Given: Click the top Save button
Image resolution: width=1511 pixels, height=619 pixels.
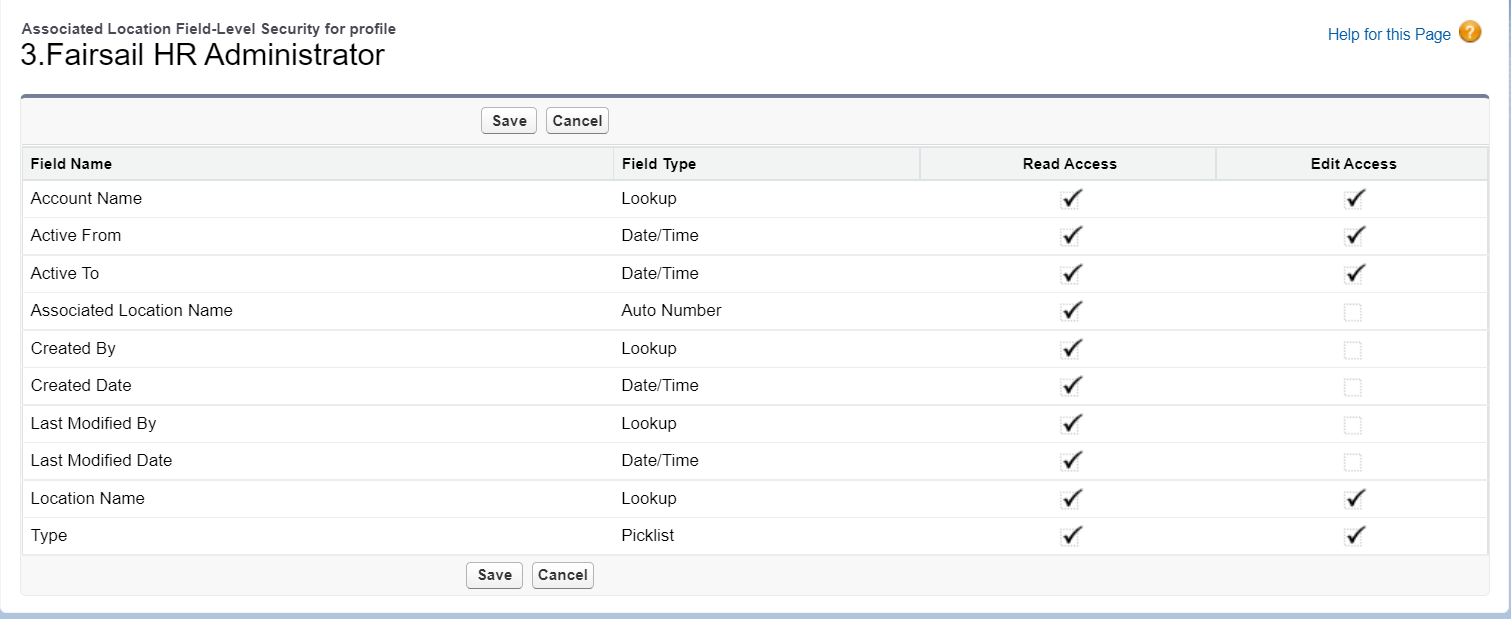Looking at the screenshot, I should pyautogui.click(x=509, y=121).
